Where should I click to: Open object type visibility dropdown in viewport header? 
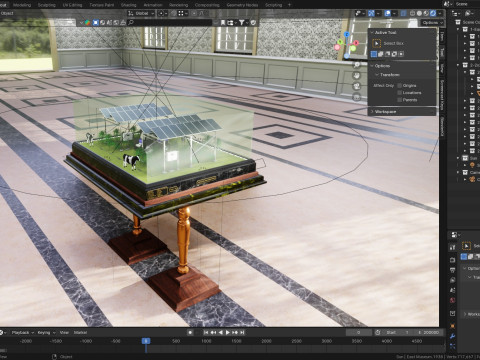pyautogui.click(x=360, y=13)
